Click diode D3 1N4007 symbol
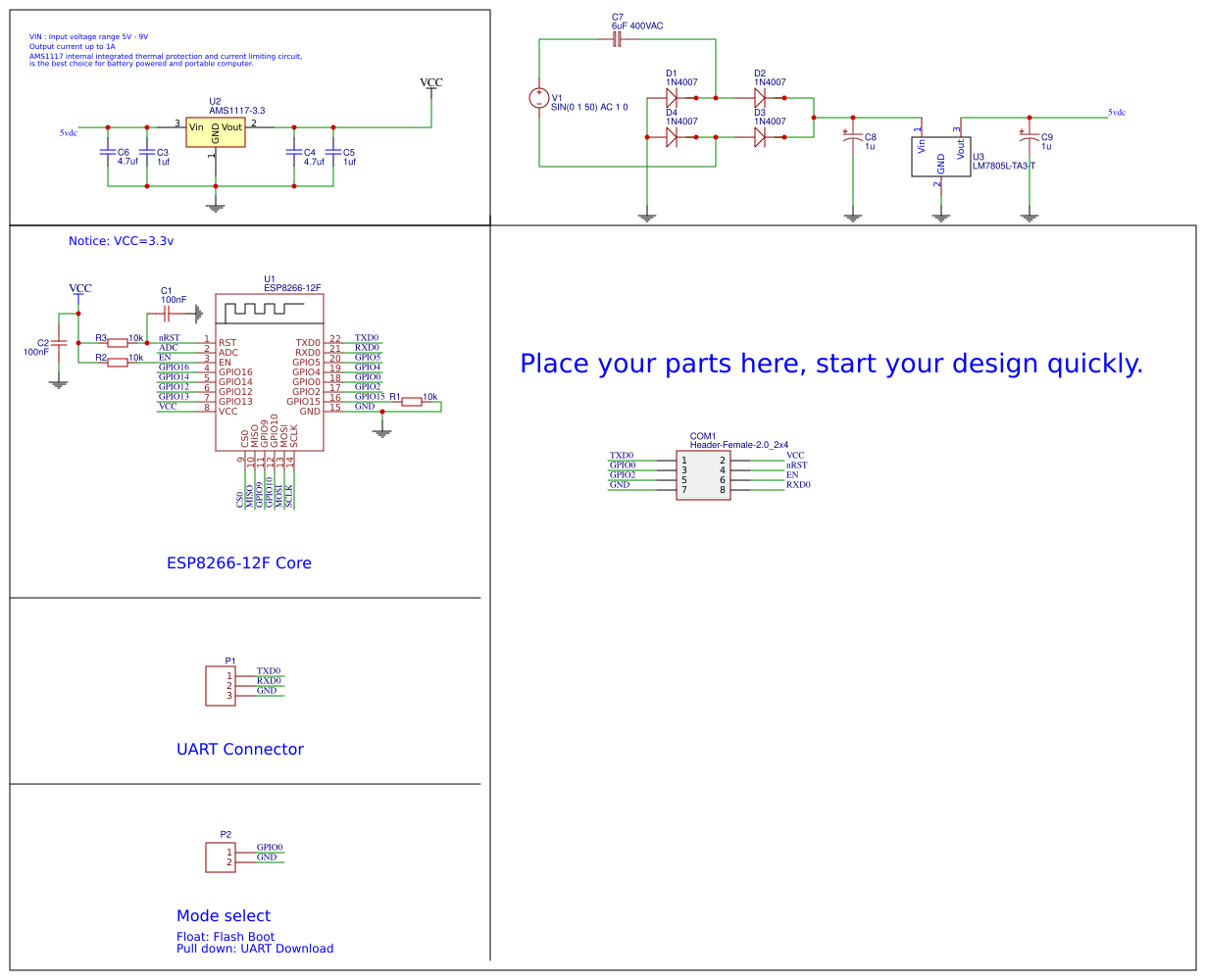This screenshot has width=1206, height=980. [760, 137]
